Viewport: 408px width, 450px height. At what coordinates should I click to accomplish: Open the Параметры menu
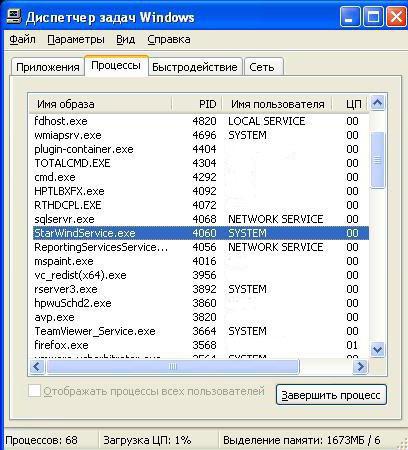76,39
